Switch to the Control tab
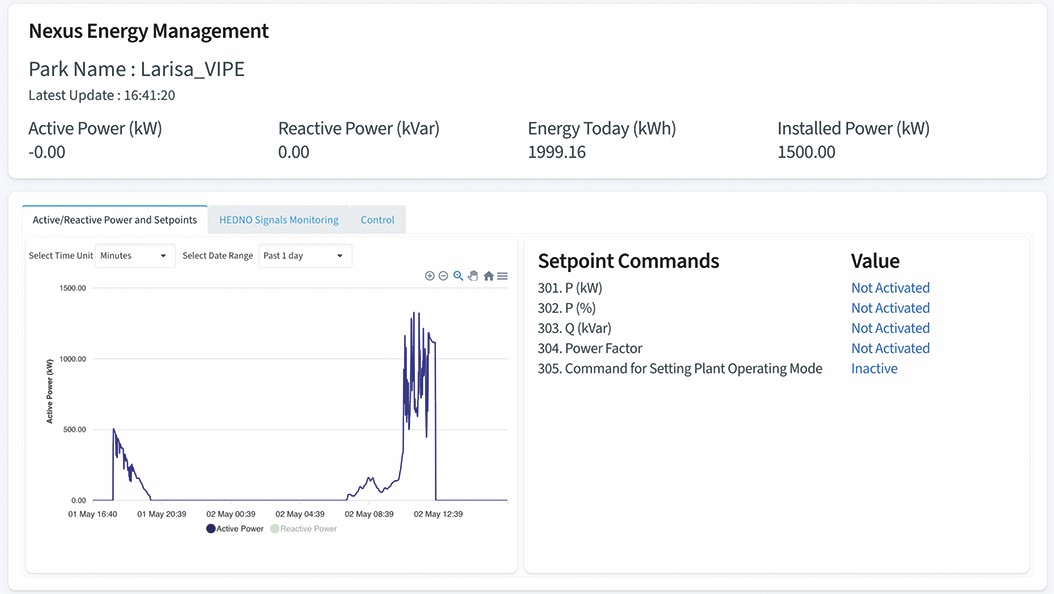Screen dimensions: 1054x594 coord(378,220)
